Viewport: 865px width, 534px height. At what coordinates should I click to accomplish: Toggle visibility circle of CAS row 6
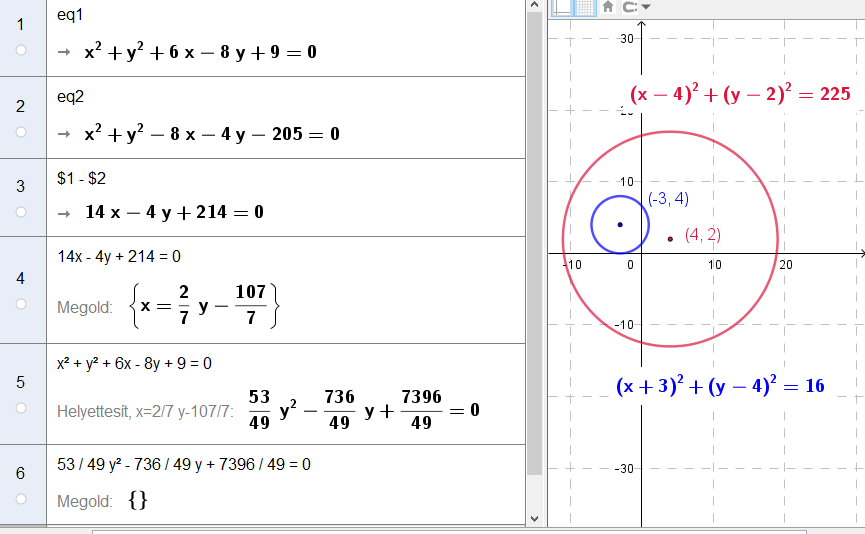pyautogui.click(x=22, y=498)
